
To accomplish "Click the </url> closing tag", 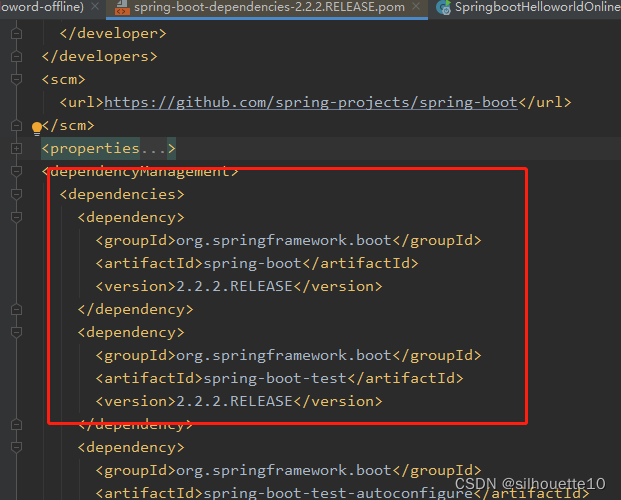I will coord(545,103).
